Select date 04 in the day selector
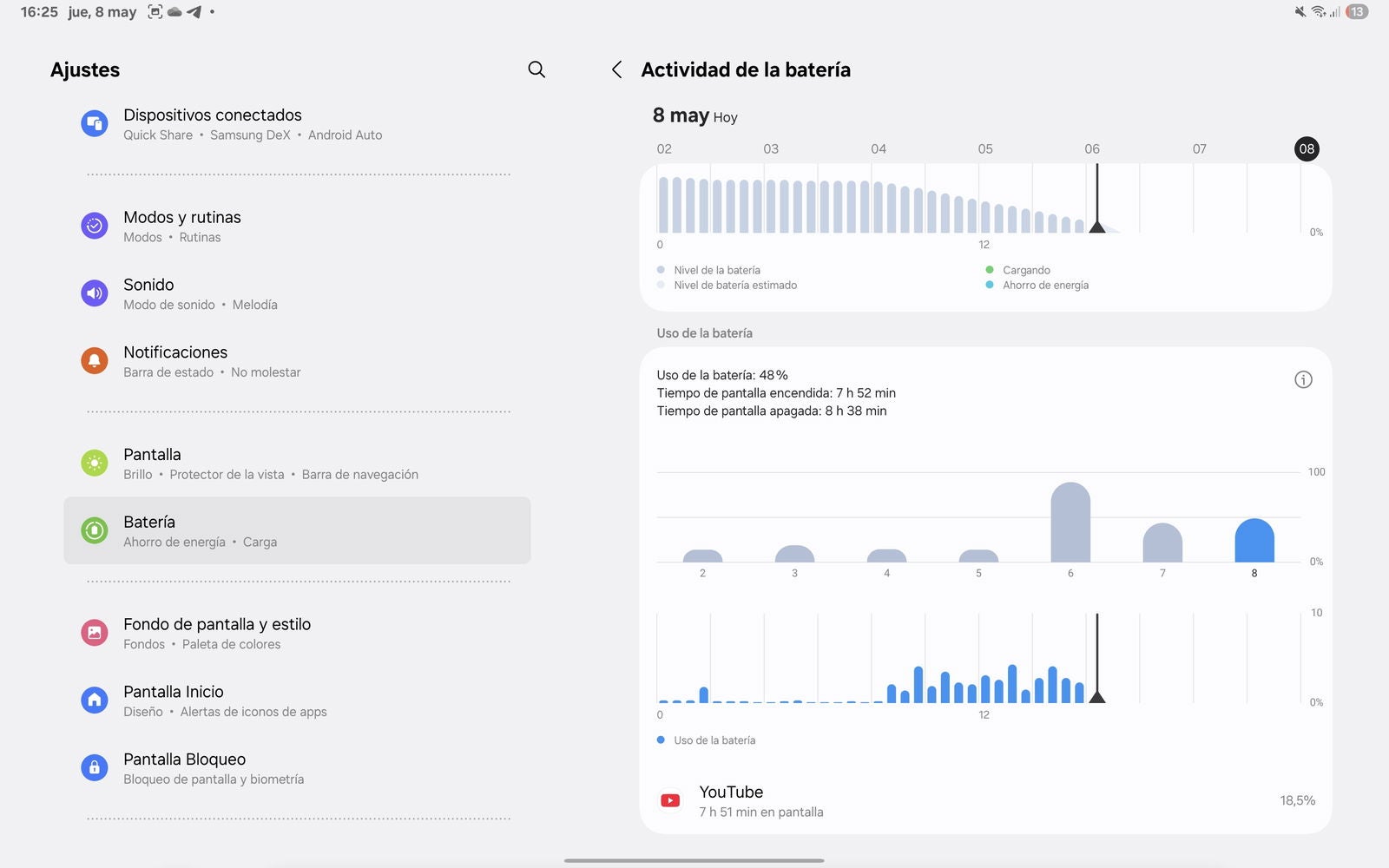 879,148
